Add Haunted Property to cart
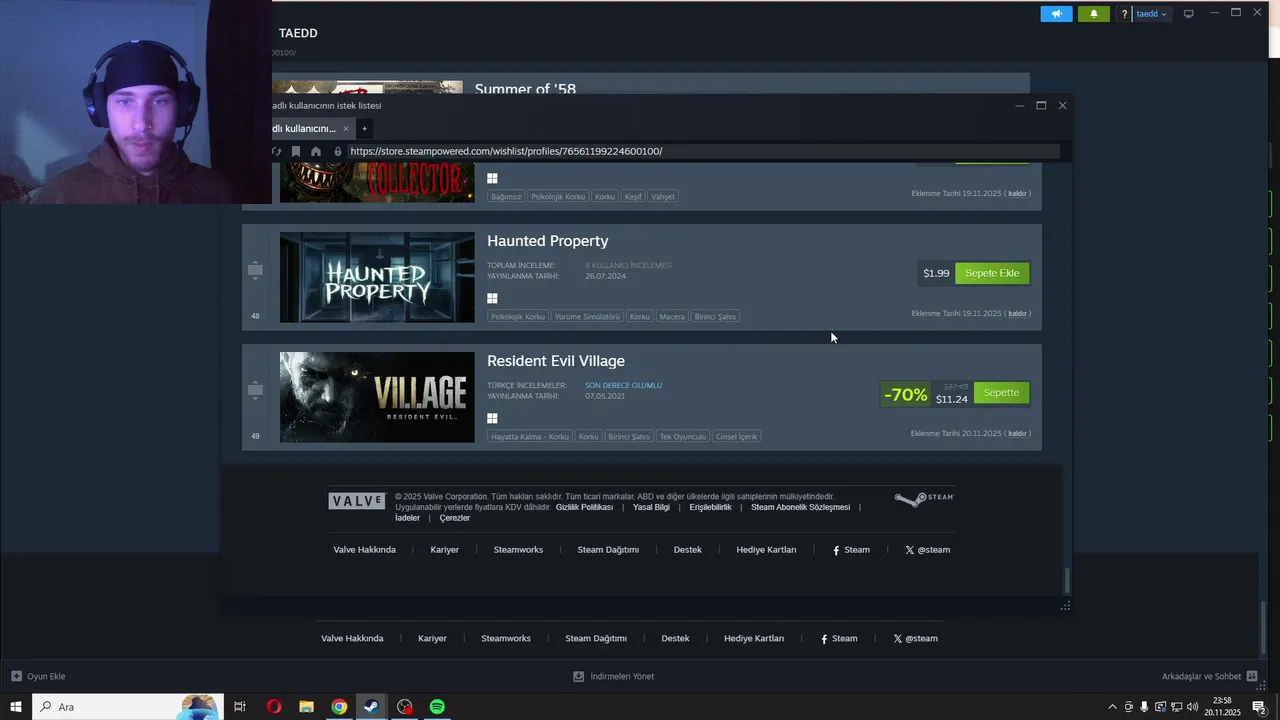This screenshot has width=1280, height=720. pos(992,273)
